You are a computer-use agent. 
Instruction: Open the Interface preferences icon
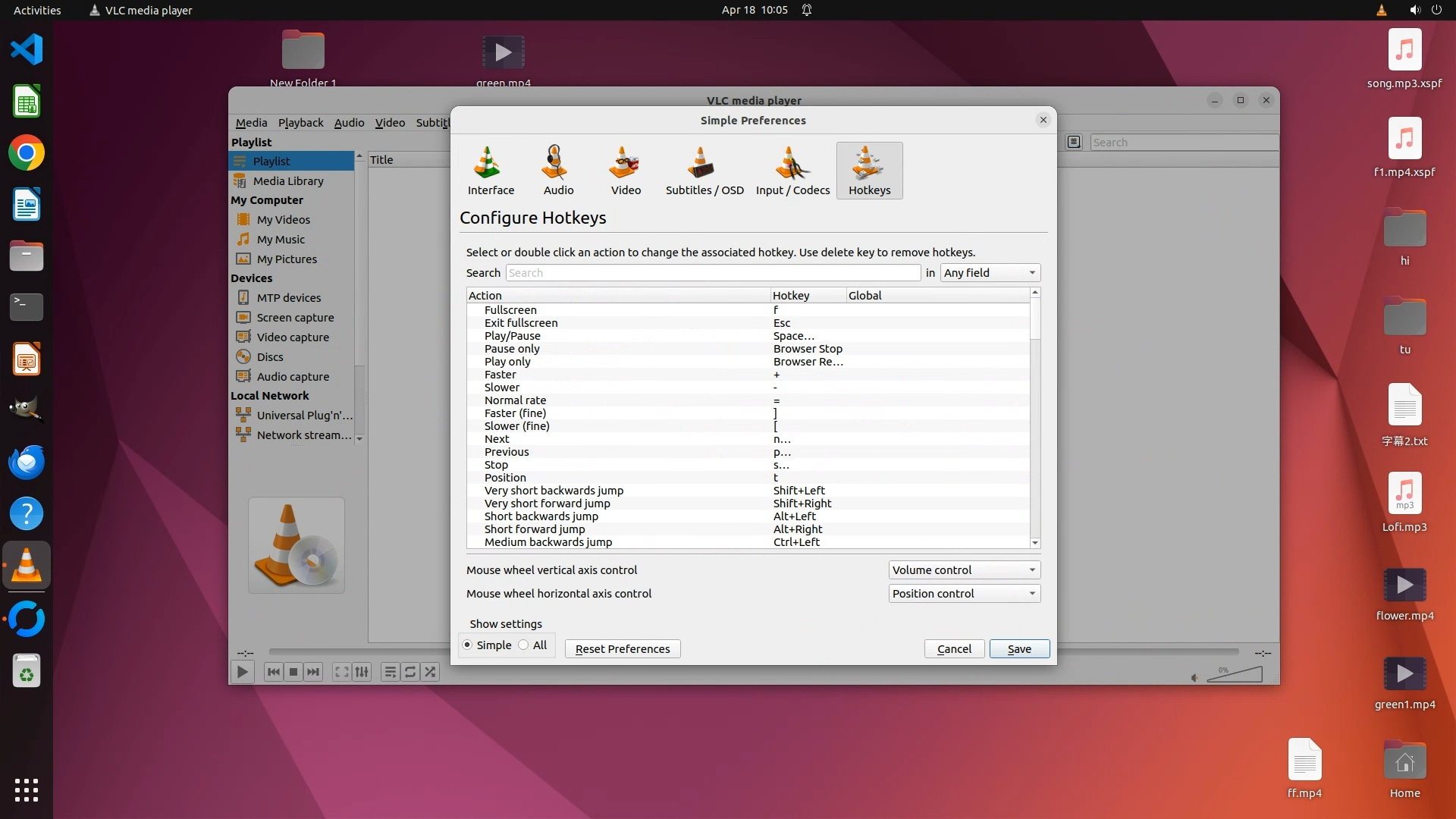(x=490, y=171)
